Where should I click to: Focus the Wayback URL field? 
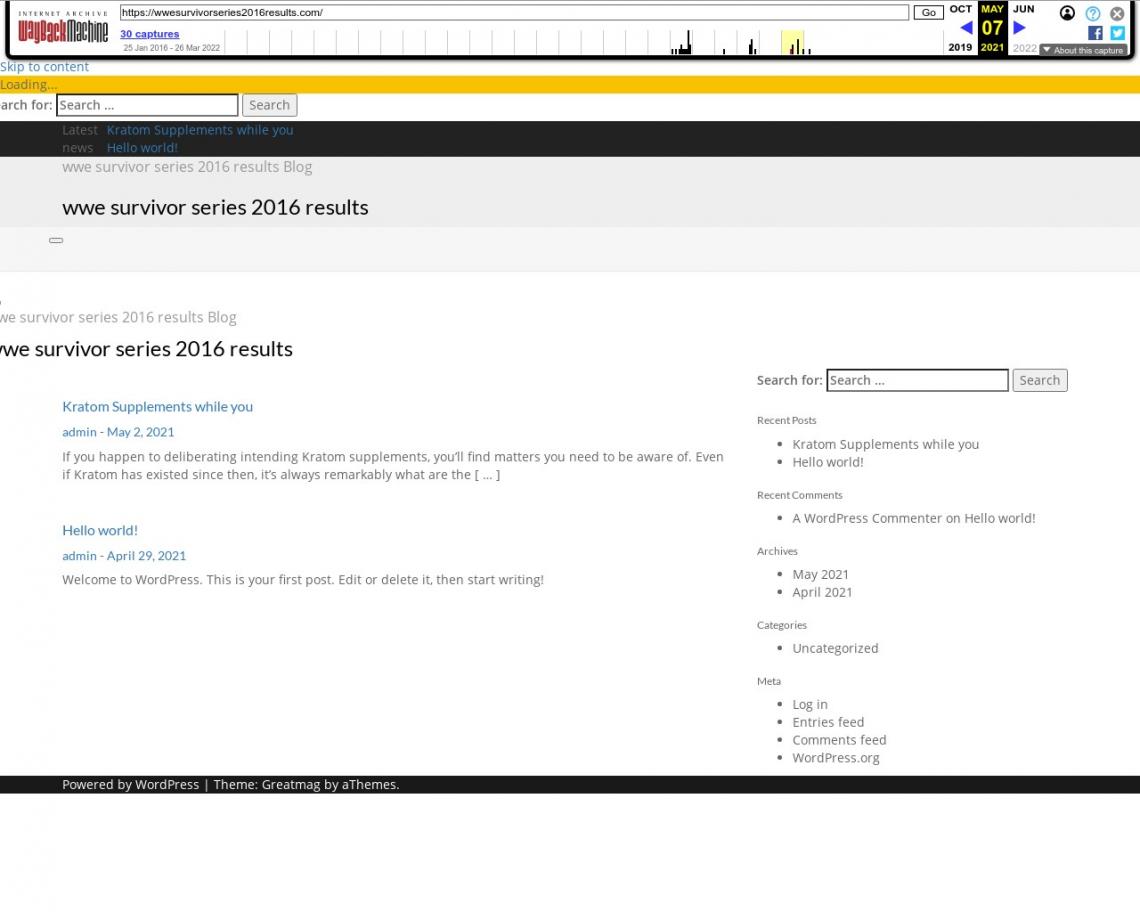tap(514, 12)
